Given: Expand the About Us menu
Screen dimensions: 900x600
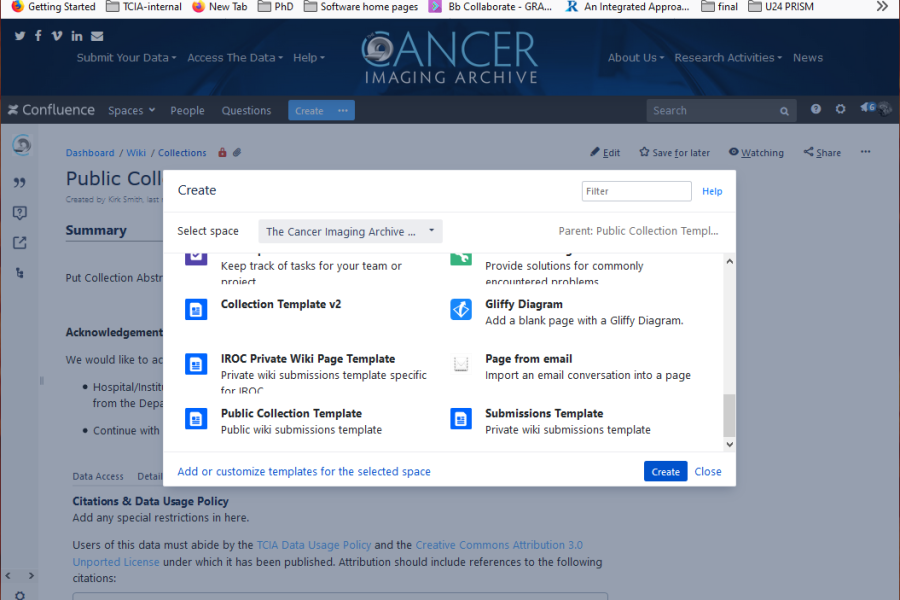Looking at the screenshot, I should [636, 57].
